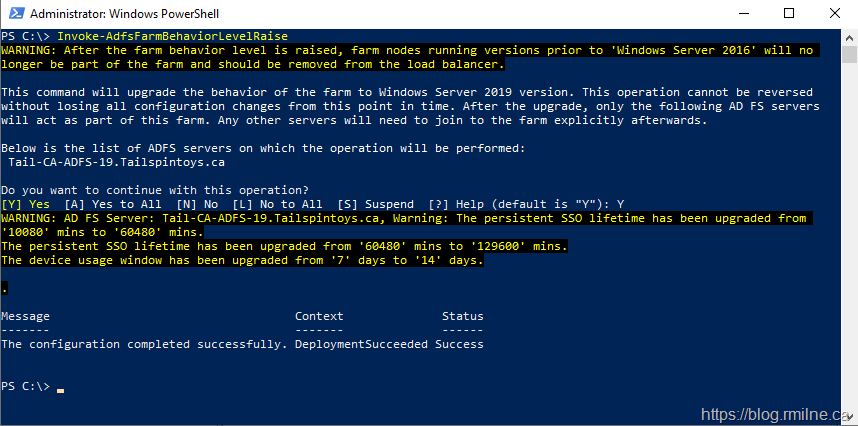Minimize the PowerShell window
The width and height of the screenshot is (858, 426).
pos(743,14)
